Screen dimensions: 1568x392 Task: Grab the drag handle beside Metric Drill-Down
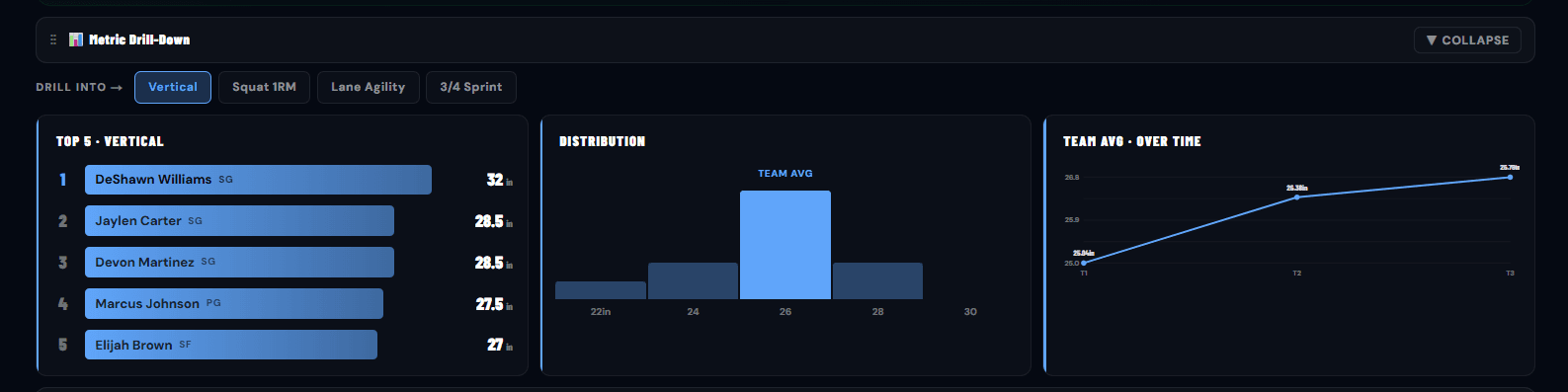(x=53, y=39)
